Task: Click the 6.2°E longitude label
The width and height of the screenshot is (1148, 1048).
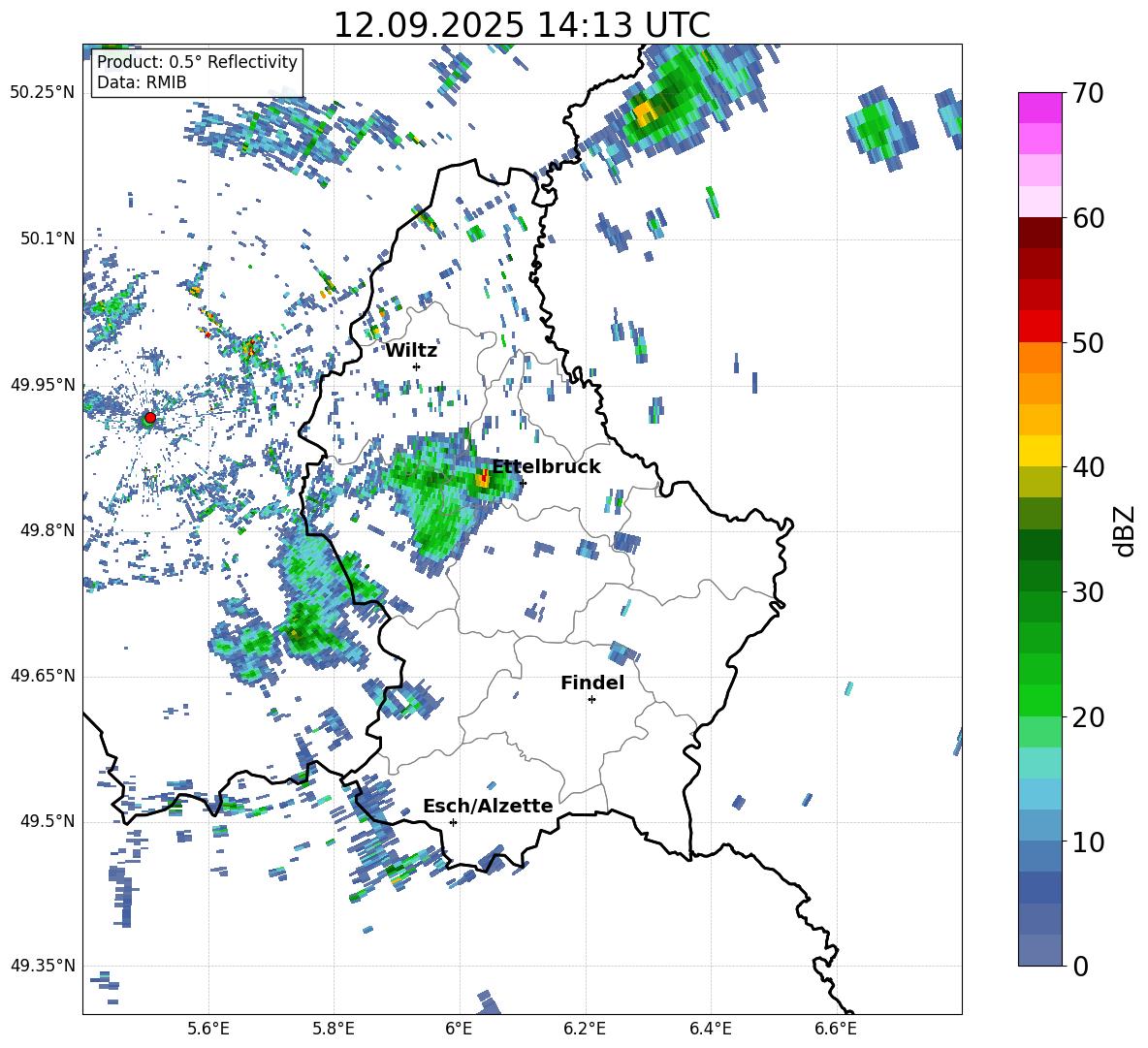Action: 585,1029
